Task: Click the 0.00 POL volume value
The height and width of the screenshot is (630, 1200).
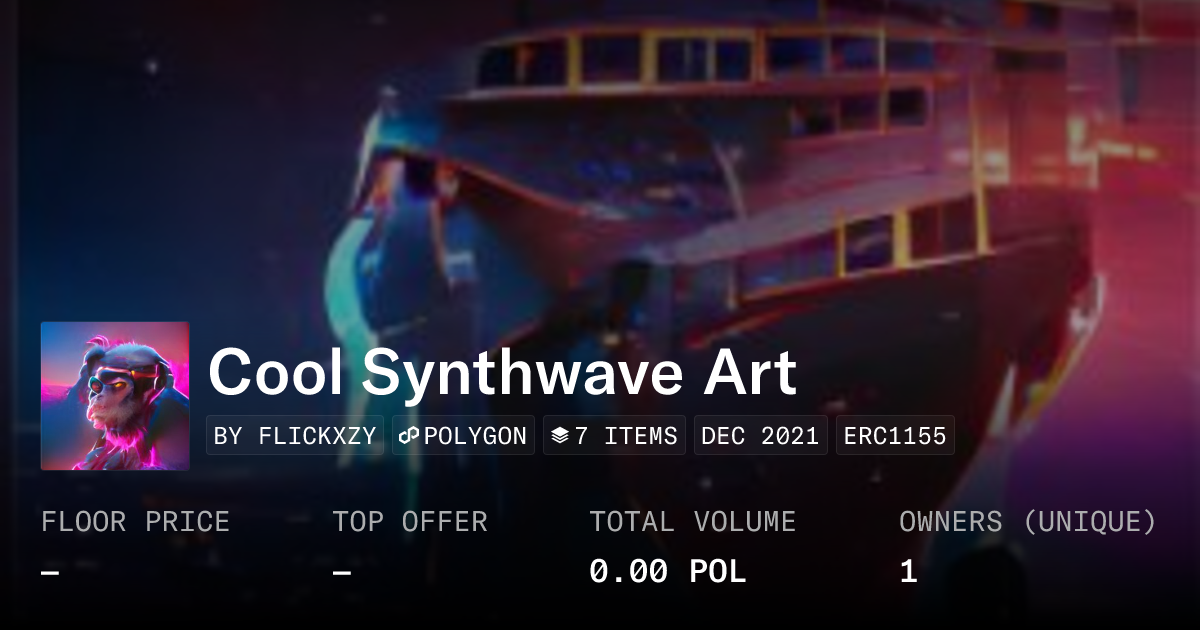Action: tap(668, 572)
